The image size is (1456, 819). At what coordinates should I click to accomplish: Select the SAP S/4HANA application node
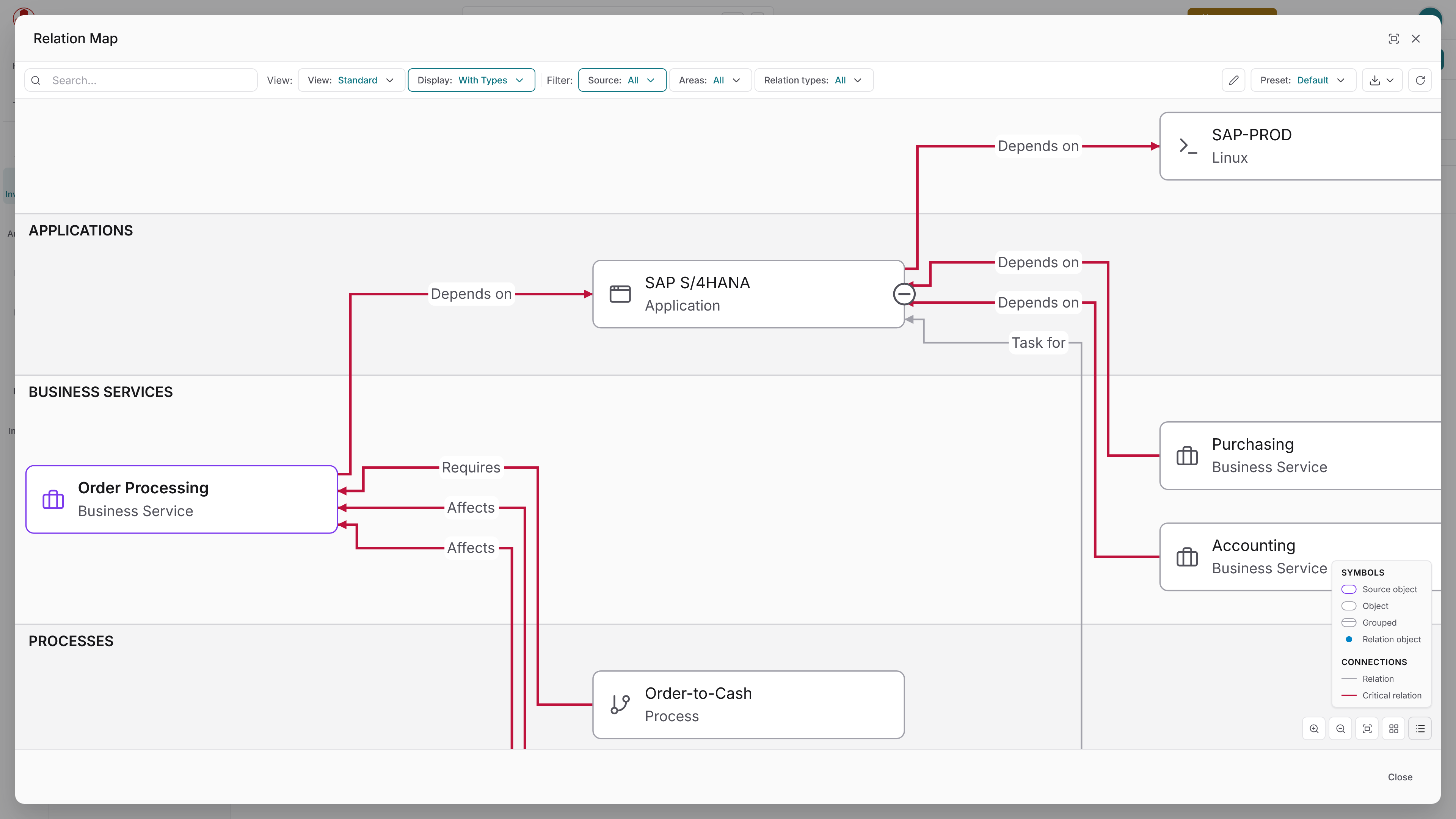click(748, 294)
